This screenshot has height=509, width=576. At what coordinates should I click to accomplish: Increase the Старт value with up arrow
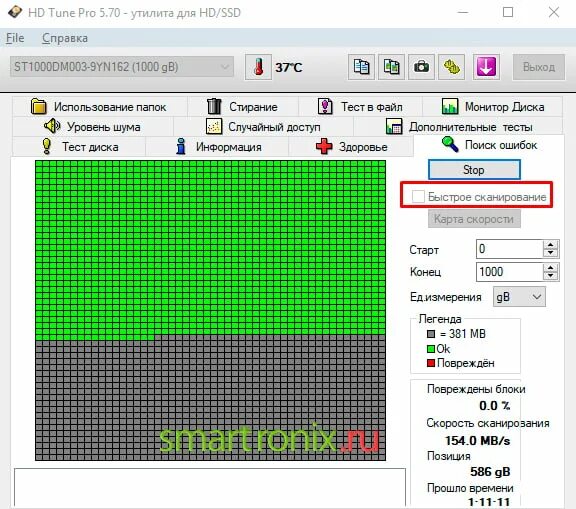point(550,245)
